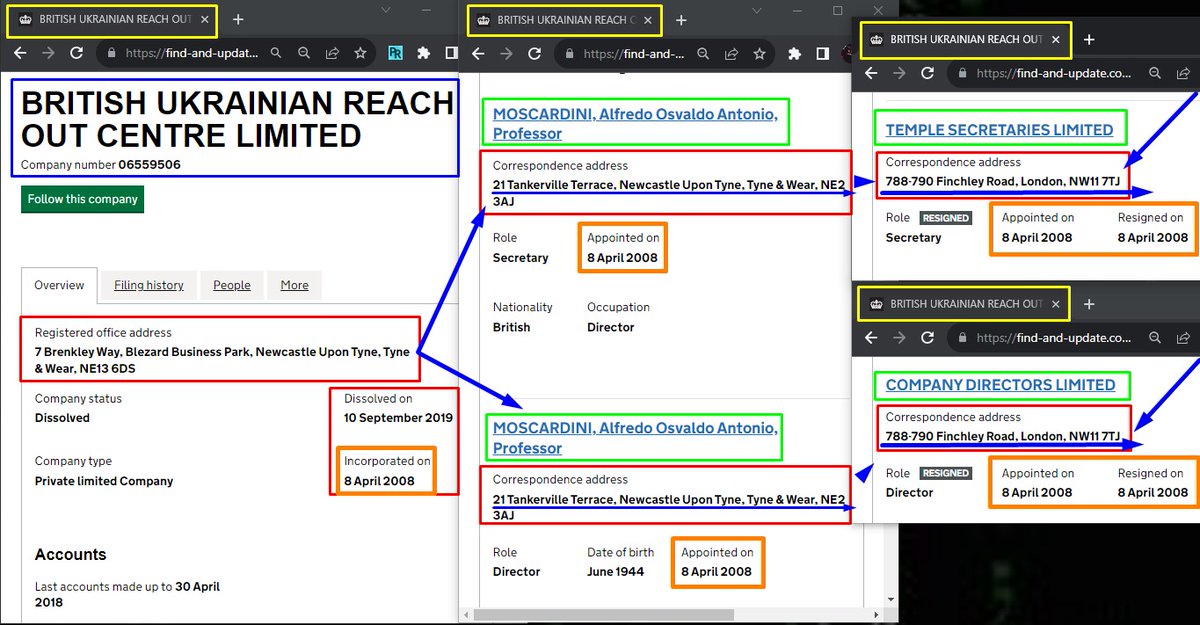Open a new tab in Temple Secretaries window
This screenshot has height=625, width=1200.
click(1089, 40)
